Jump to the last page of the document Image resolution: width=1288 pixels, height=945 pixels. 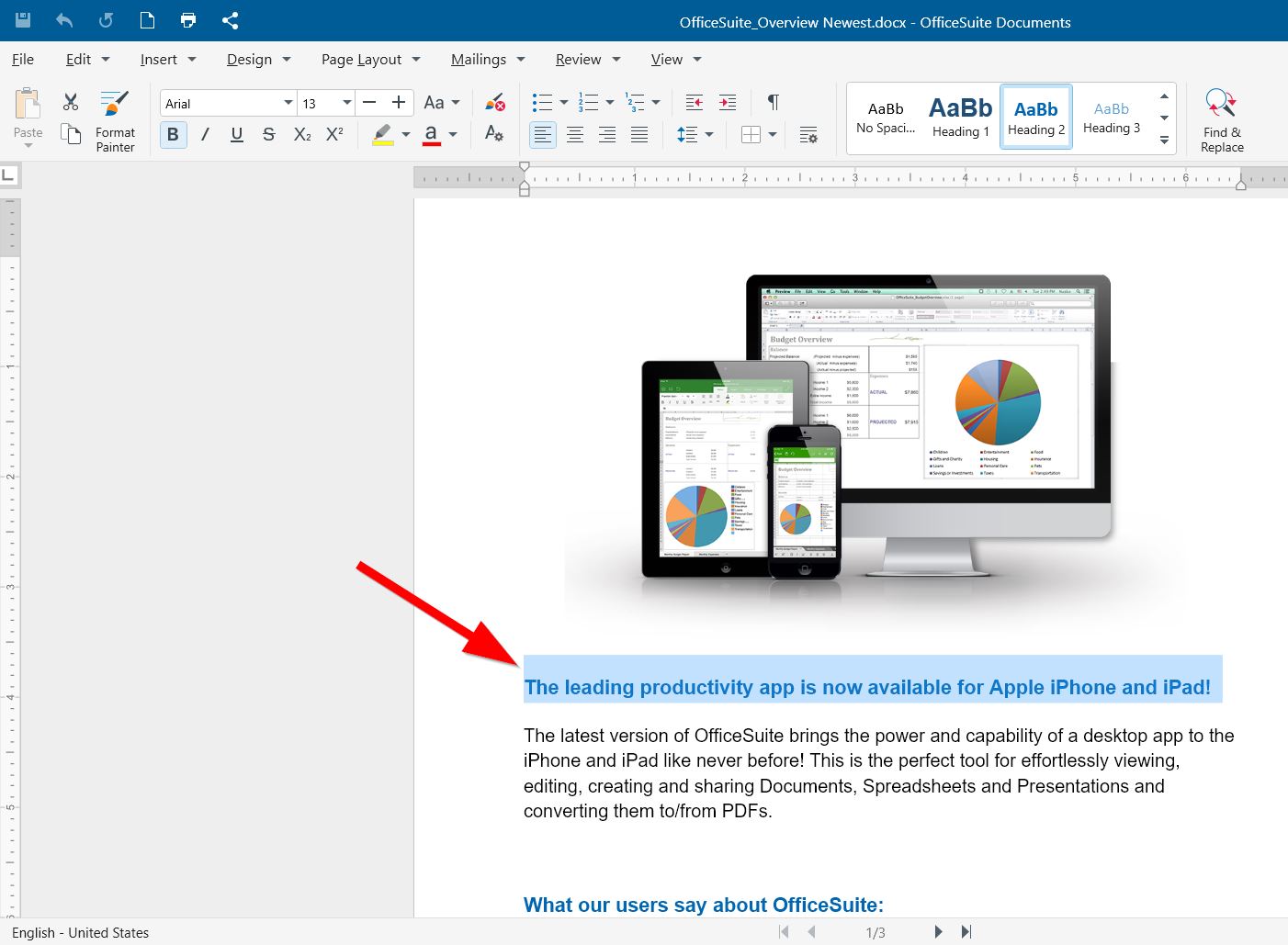[x=966, y=931]
